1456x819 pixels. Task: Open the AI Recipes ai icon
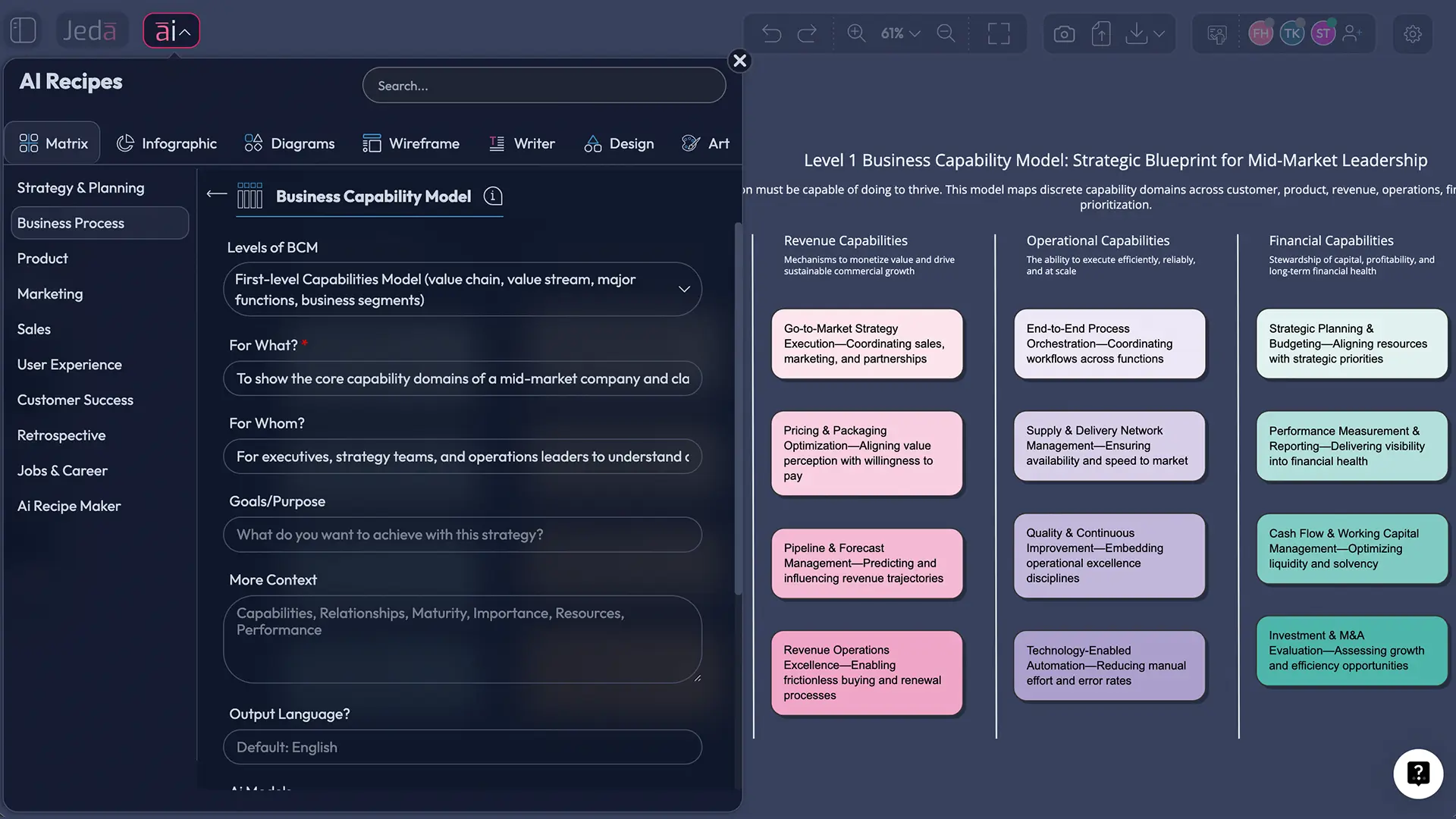[170, 30]
